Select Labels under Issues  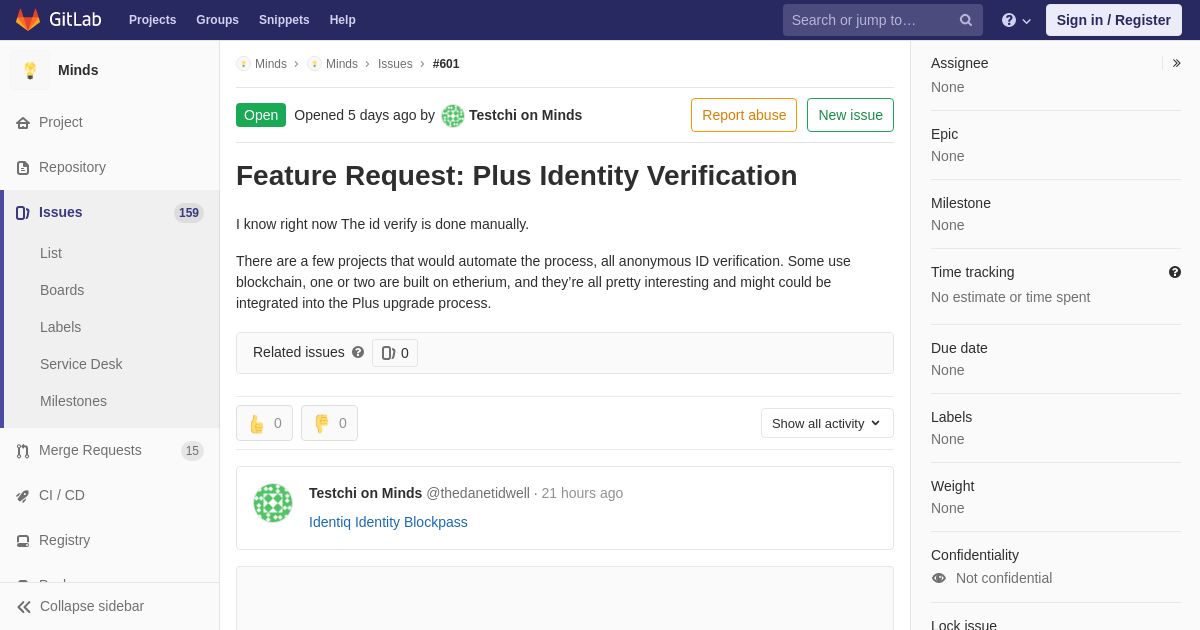pos(60,327)
